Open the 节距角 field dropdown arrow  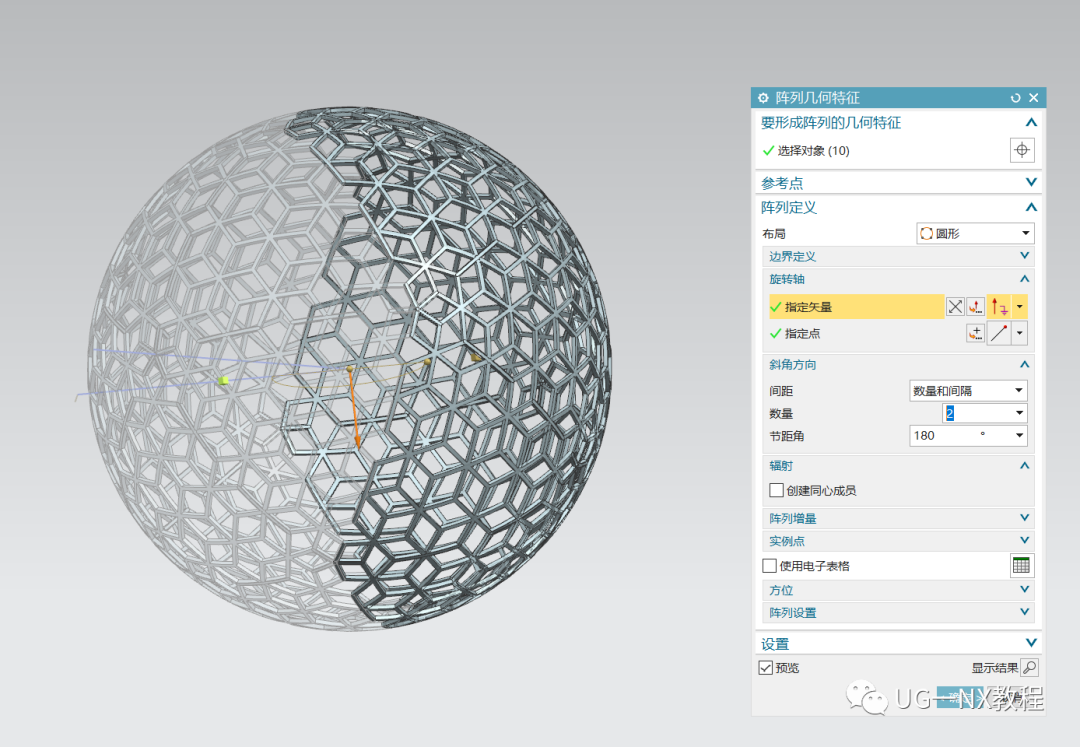(x=1019, y=435)
